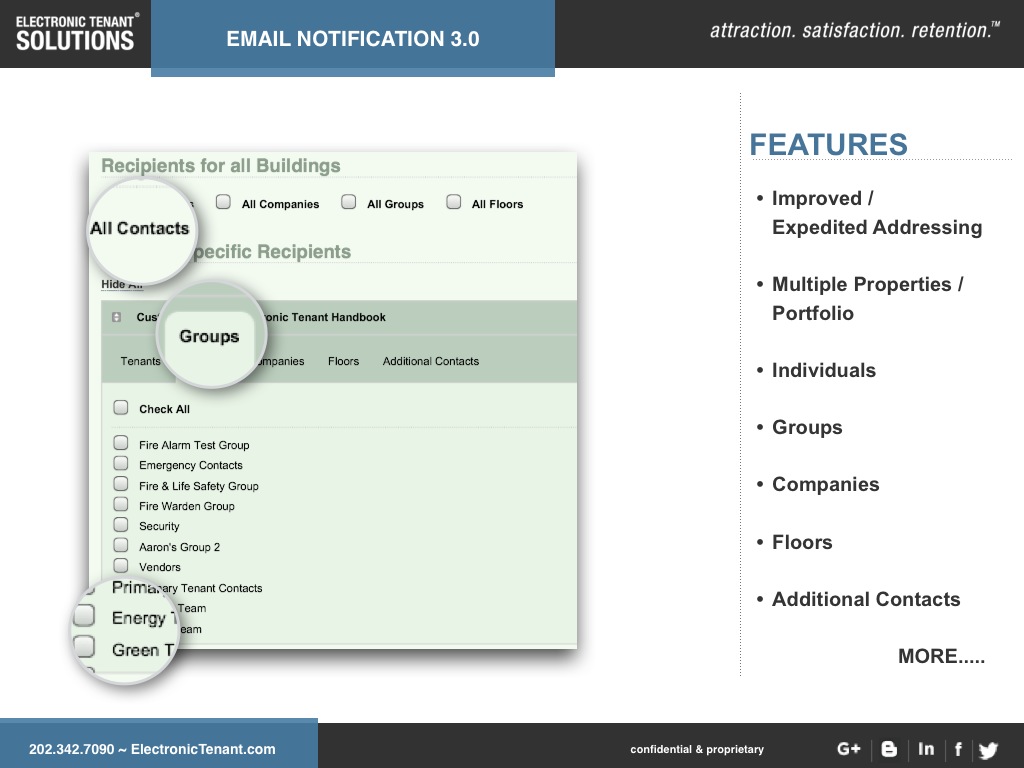Select the Tenants tab
The image size is (1024, 768).
140,361
